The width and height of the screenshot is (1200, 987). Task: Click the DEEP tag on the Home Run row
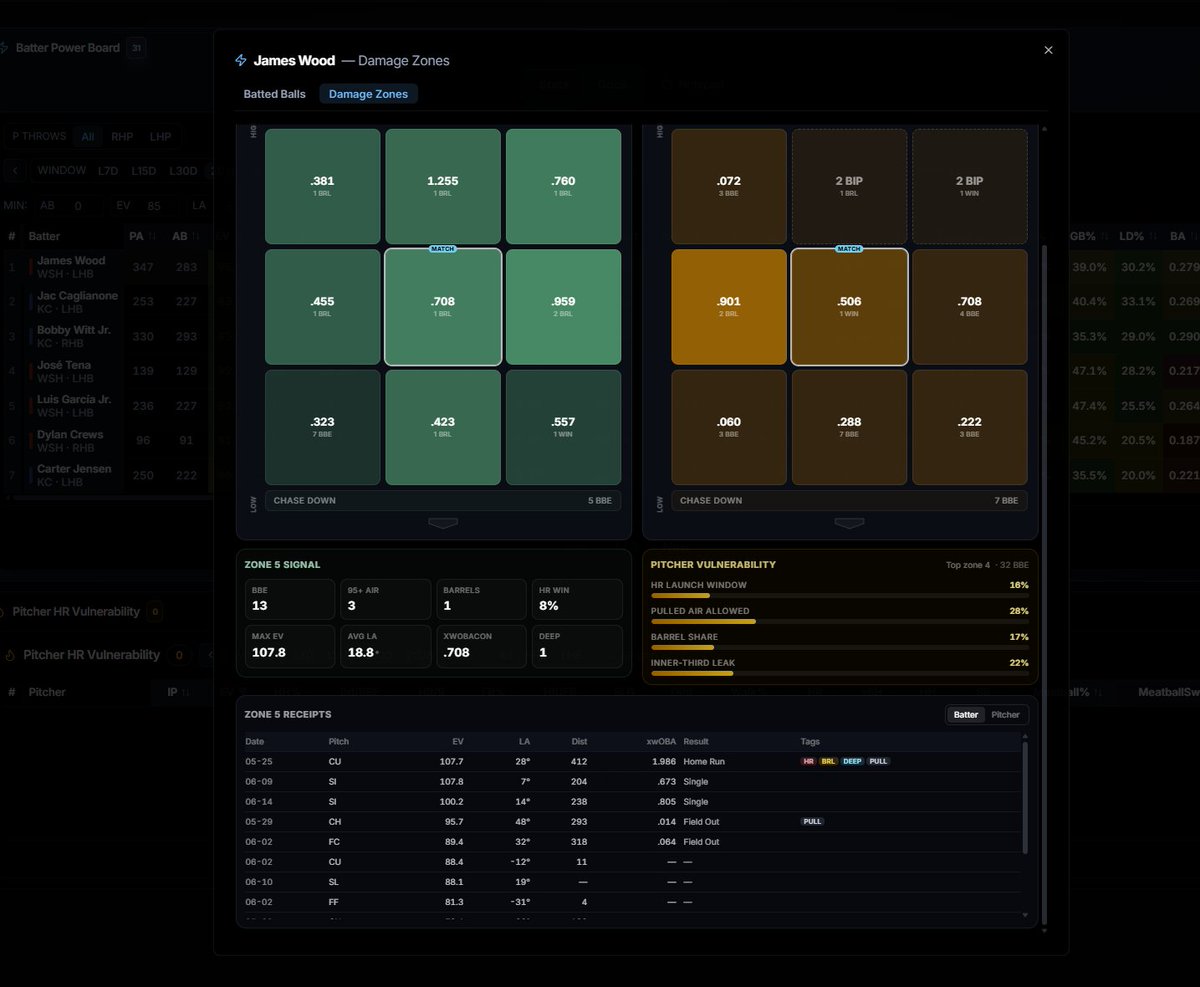[852, 761]
